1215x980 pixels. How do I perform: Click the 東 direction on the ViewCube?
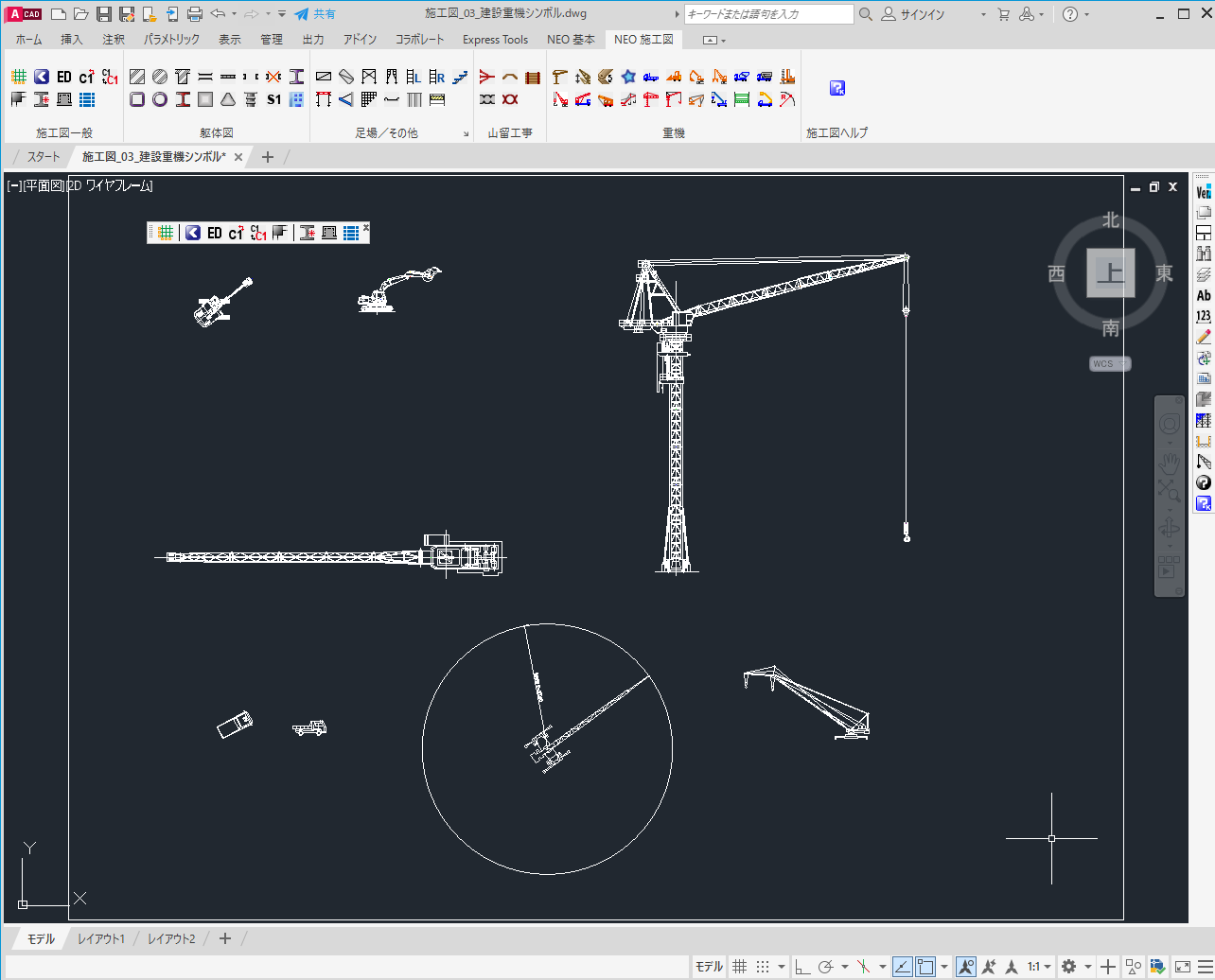pos(1164,273)
